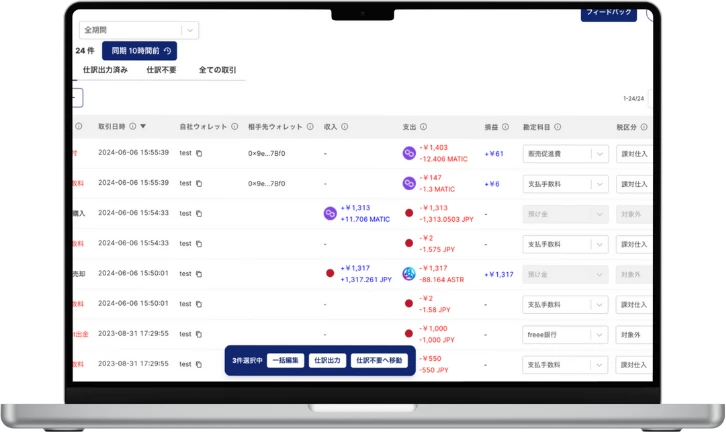
Task: Switch to 仕訳不要 tab
Action: 161,70
